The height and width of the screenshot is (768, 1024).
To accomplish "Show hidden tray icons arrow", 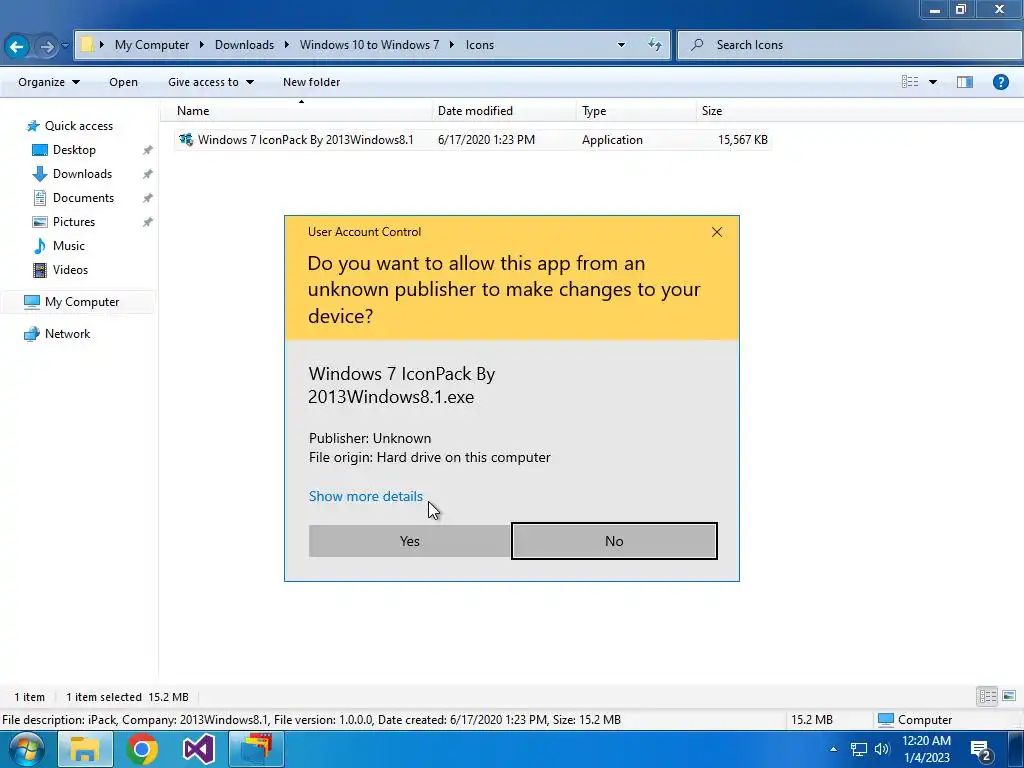I will [x=833, y=749].
